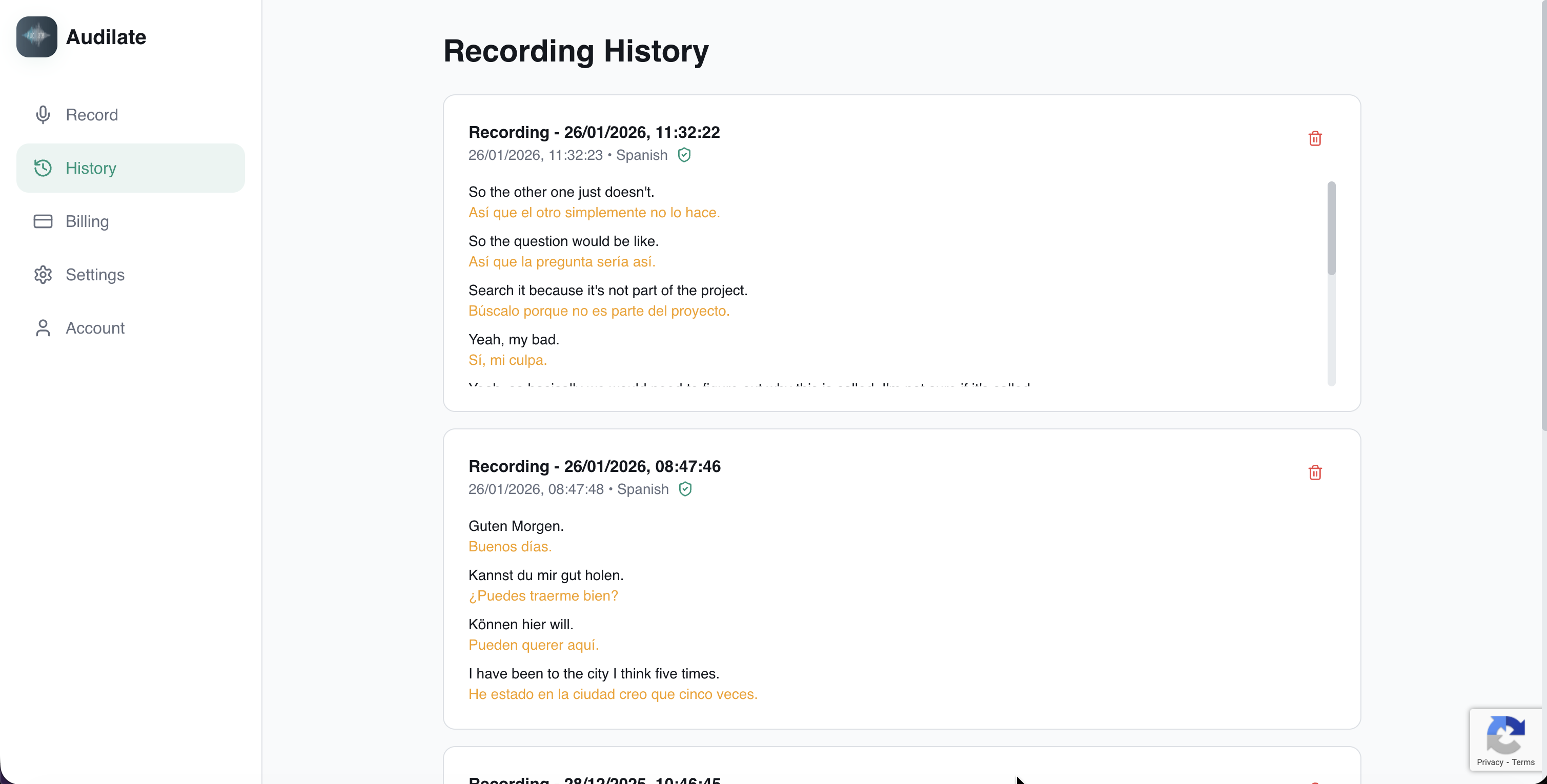
Task: Click the 'Recording - 26/01/2026, 11:32:22' title
Action: (x=595, y=132)
